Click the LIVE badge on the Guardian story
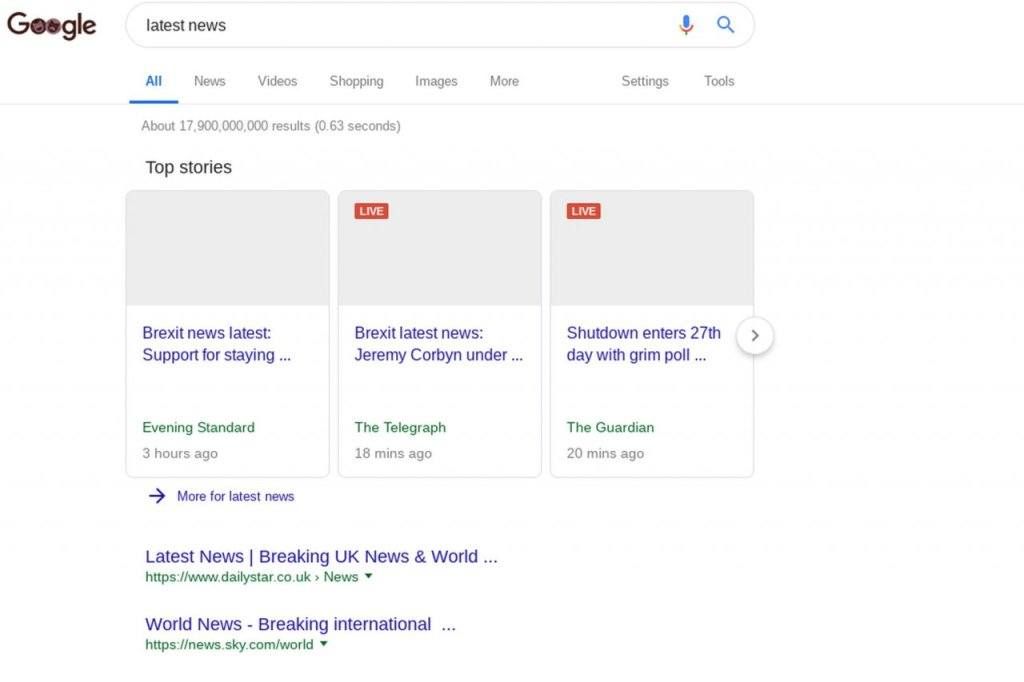The image size is (1024, 682). [582, 211]
